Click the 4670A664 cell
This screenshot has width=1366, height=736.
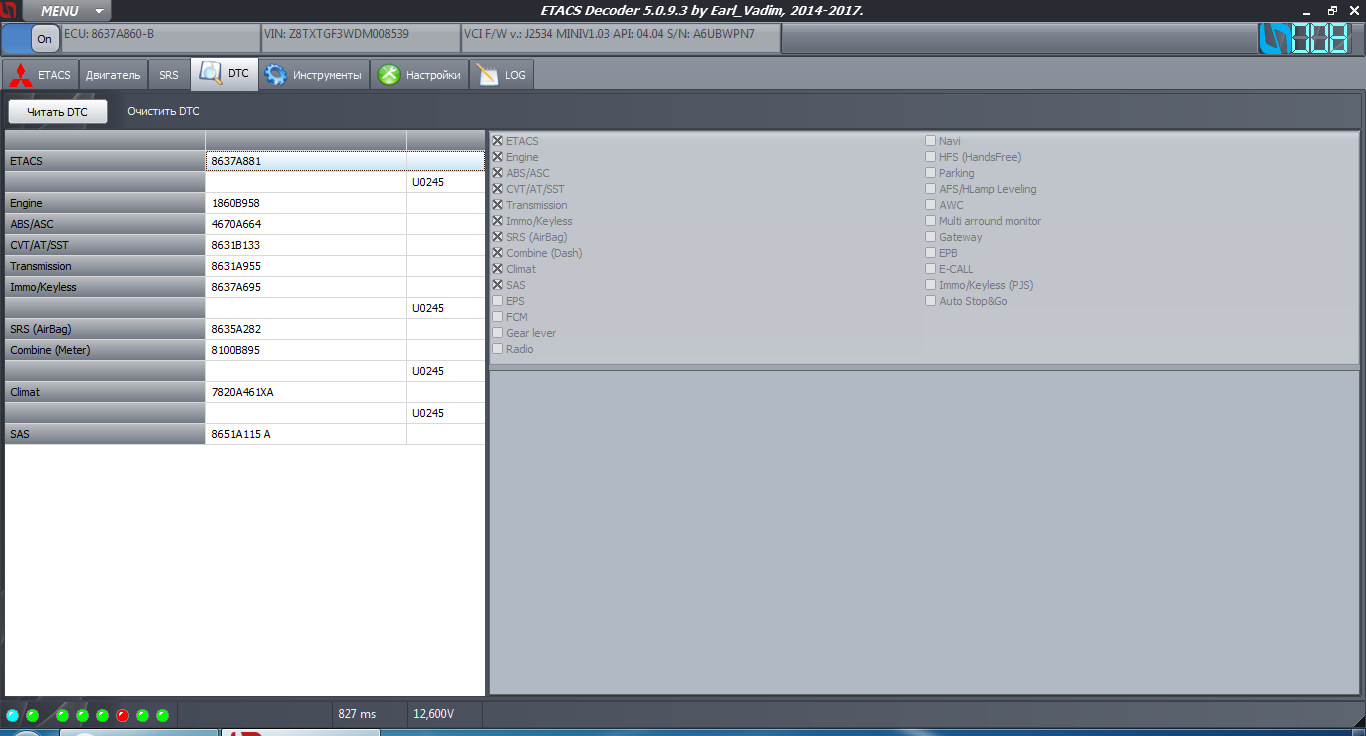click(306, 224)
